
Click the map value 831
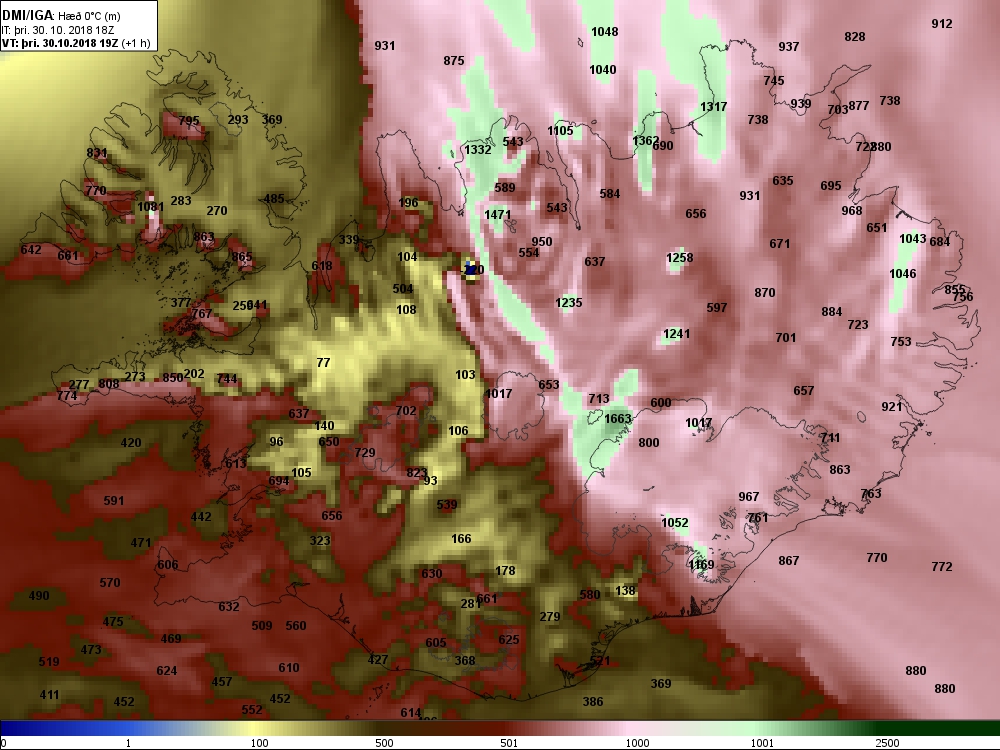[97, 152]
